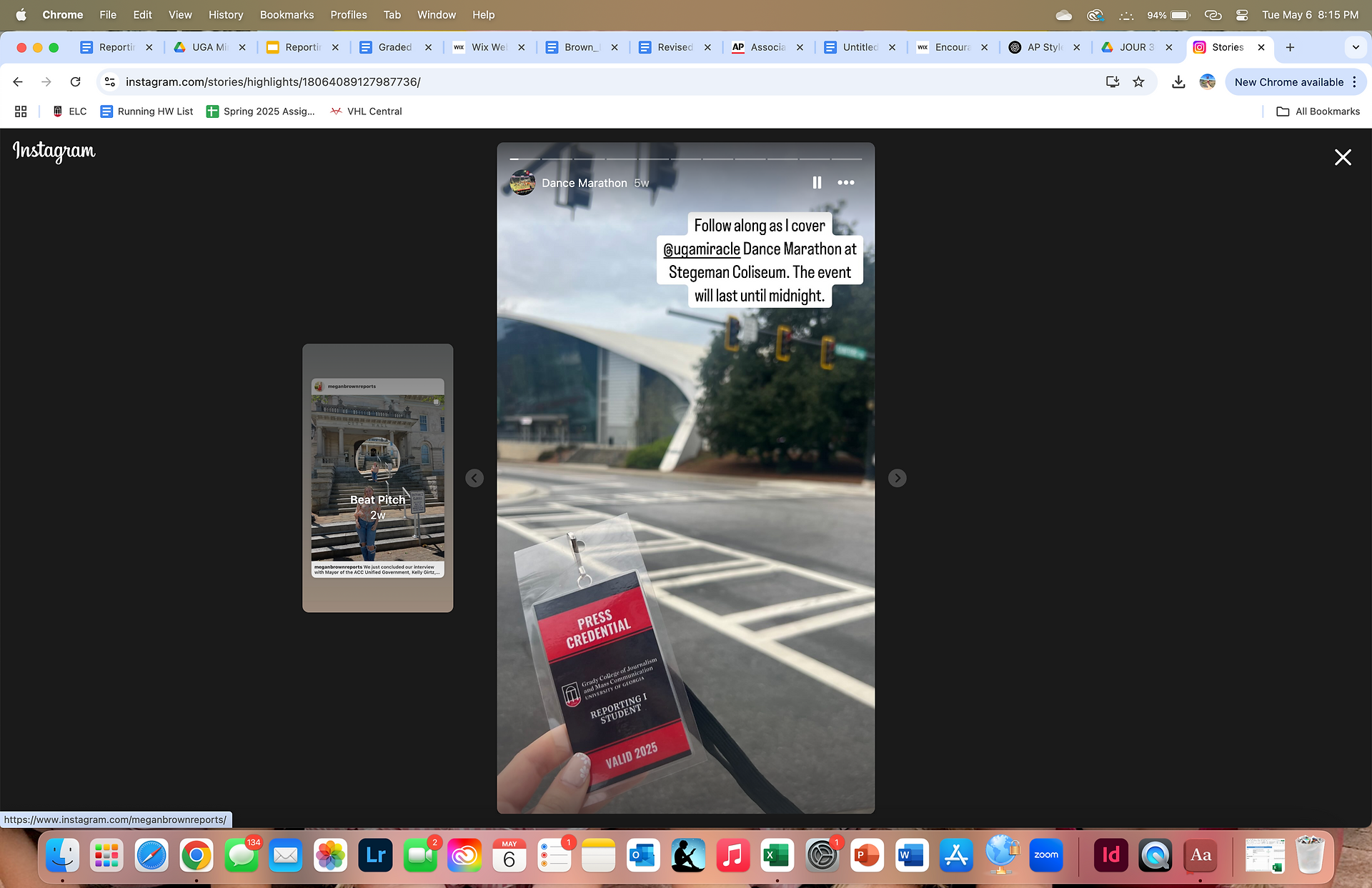The height and width of the screenshot is (888, 1372).
Task: Switch to the Encoura tab
Action: (x=952, y=47)
